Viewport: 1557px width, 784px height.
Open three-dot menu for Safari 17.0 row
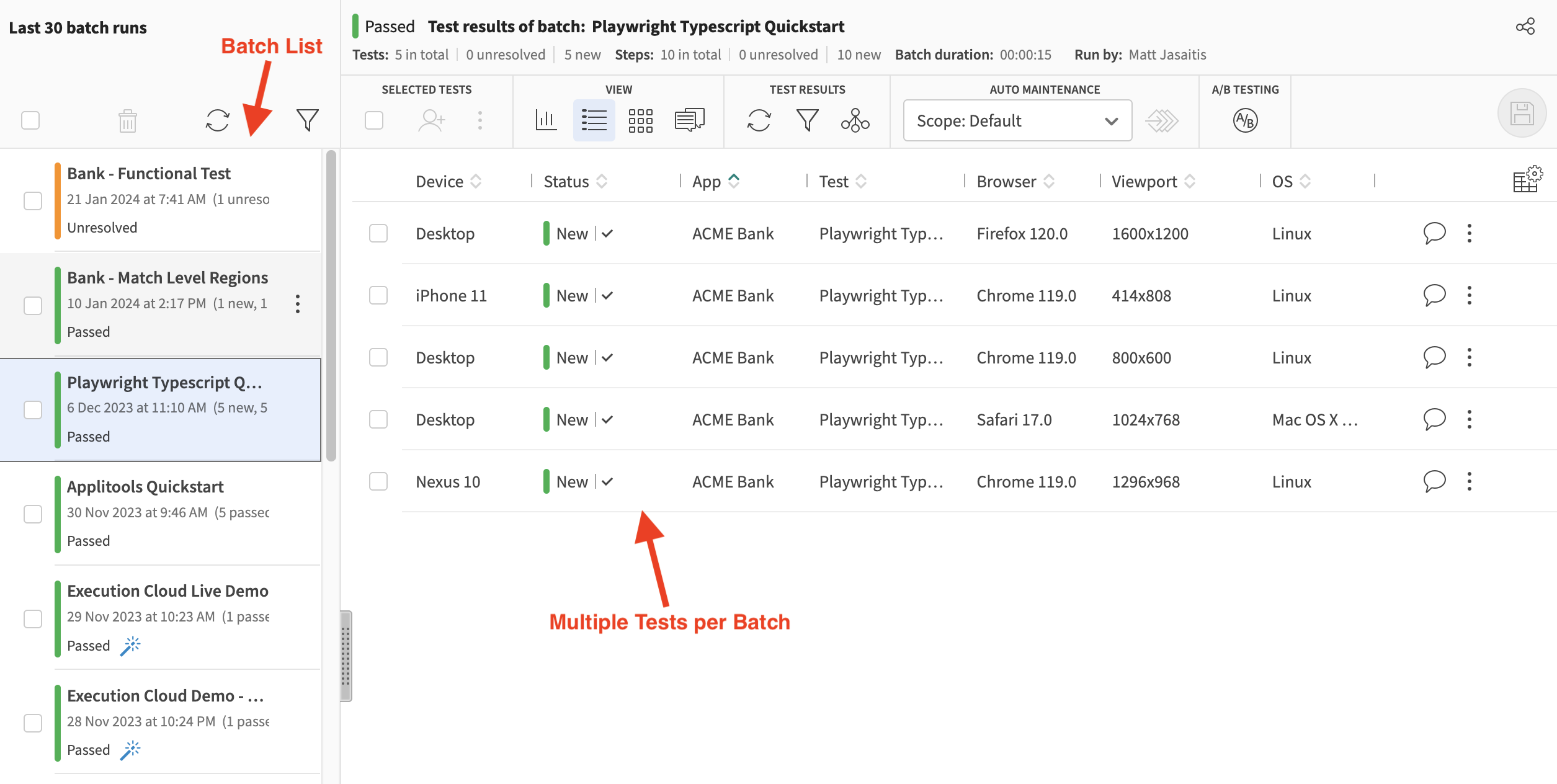(1469, 419)
